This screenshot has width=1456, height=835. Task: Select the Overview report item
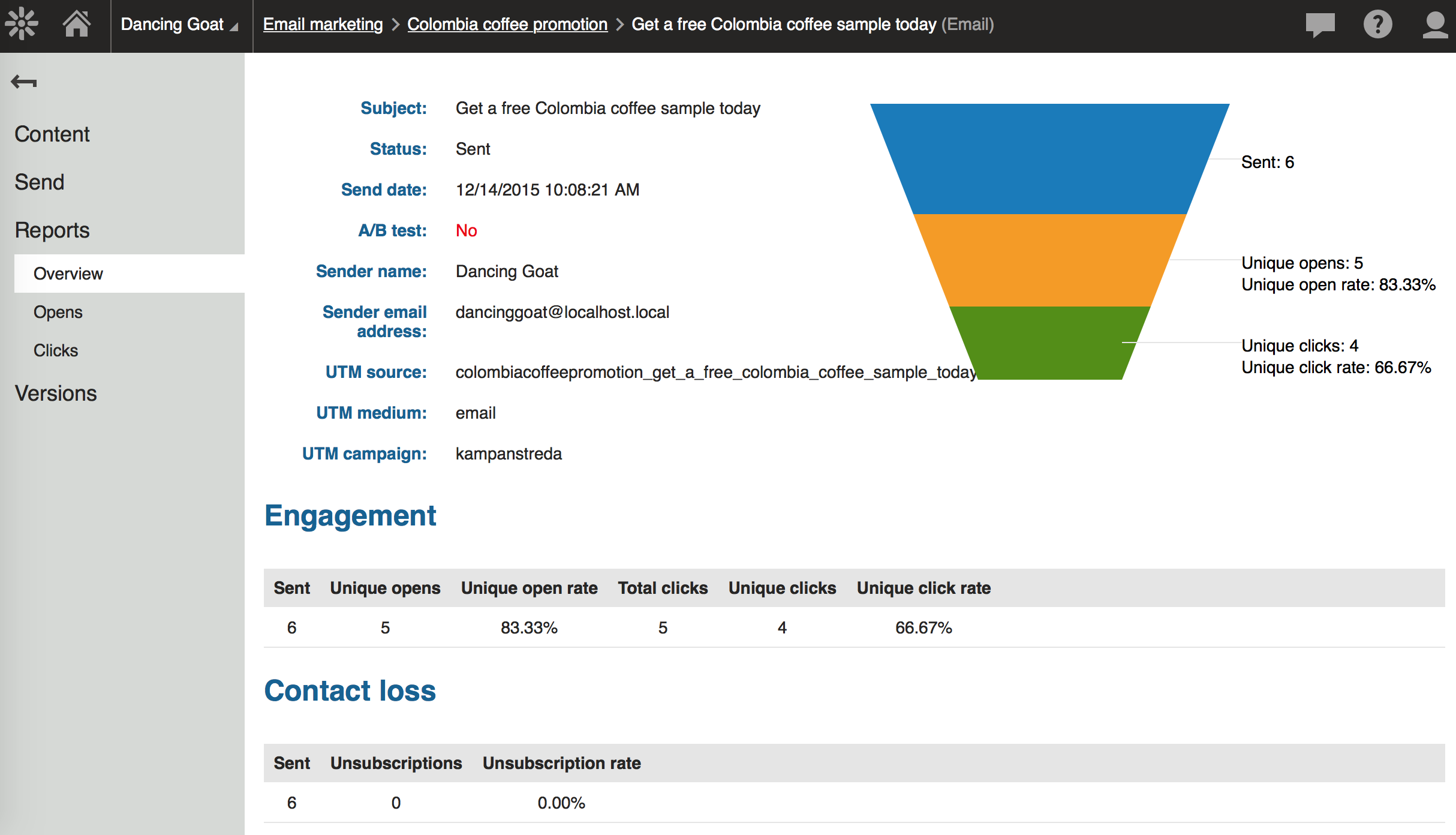coord(68,274)
